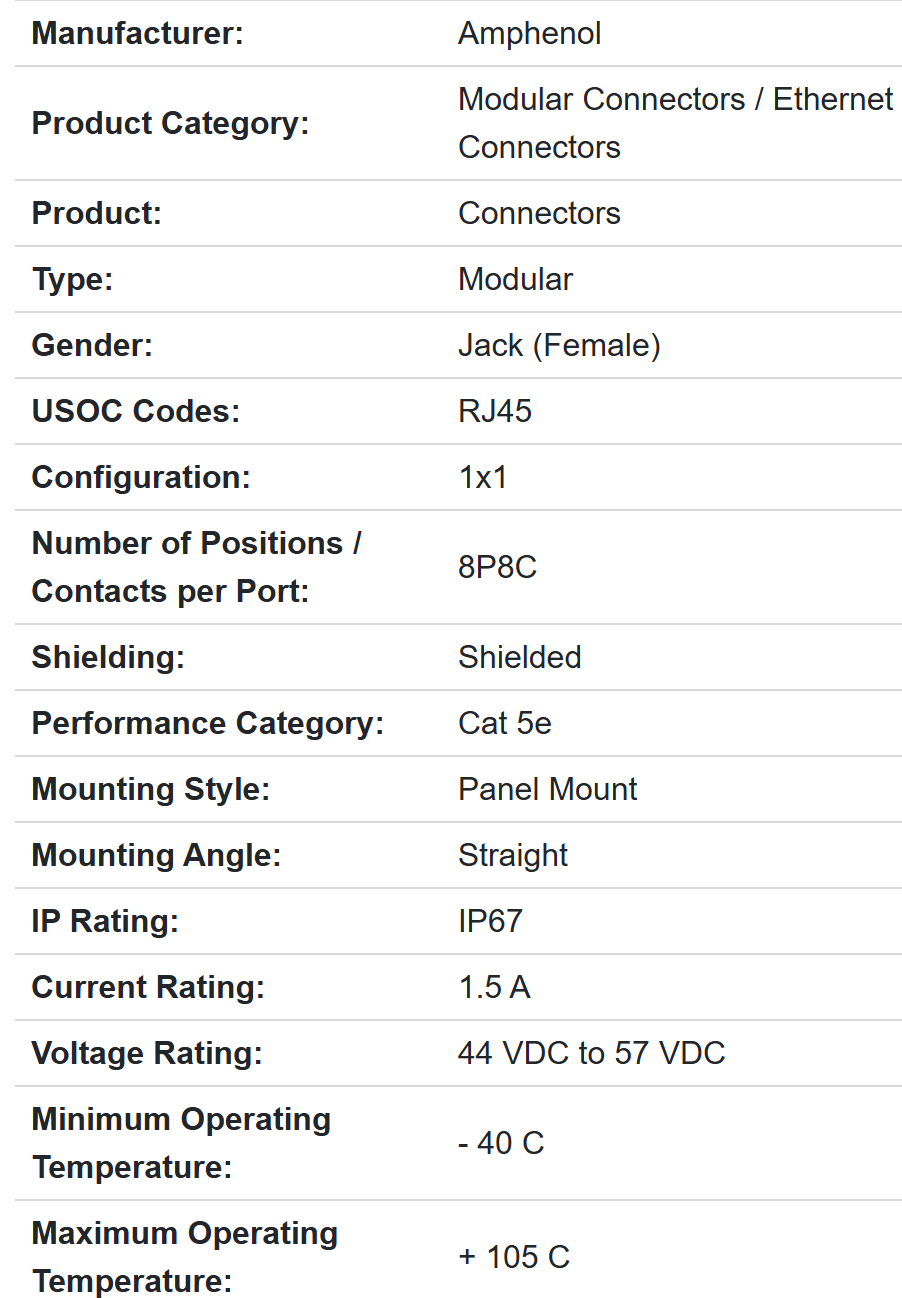The height and width of the screenshot is (1298, 902).
Task: Select the IP67 rating value
Action: pyautogui.click(x=490, y=921)
